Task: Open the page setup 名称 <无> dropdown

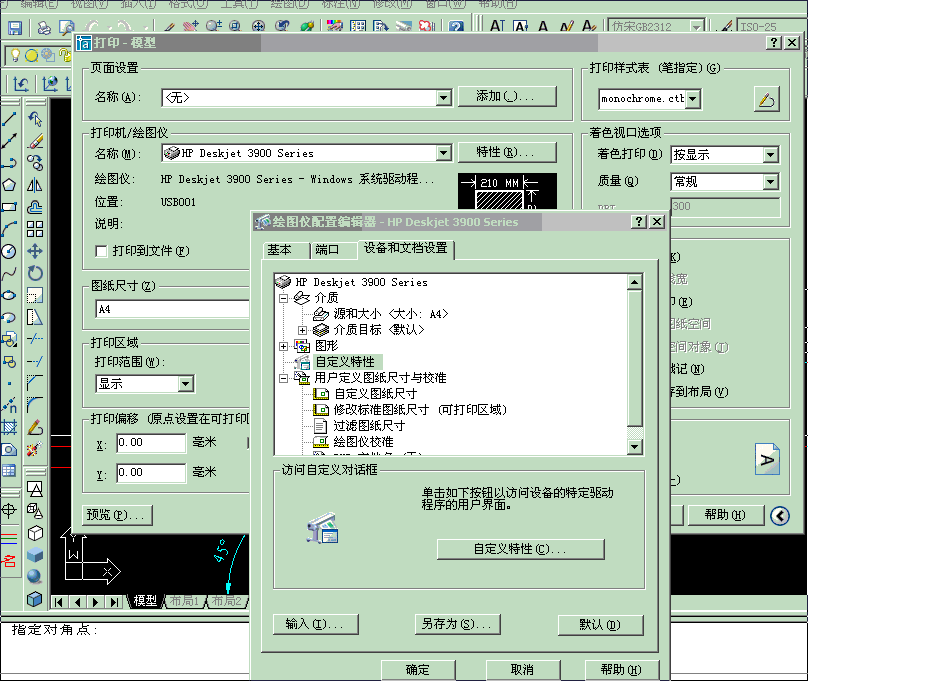Action: [x=444, y=97]
